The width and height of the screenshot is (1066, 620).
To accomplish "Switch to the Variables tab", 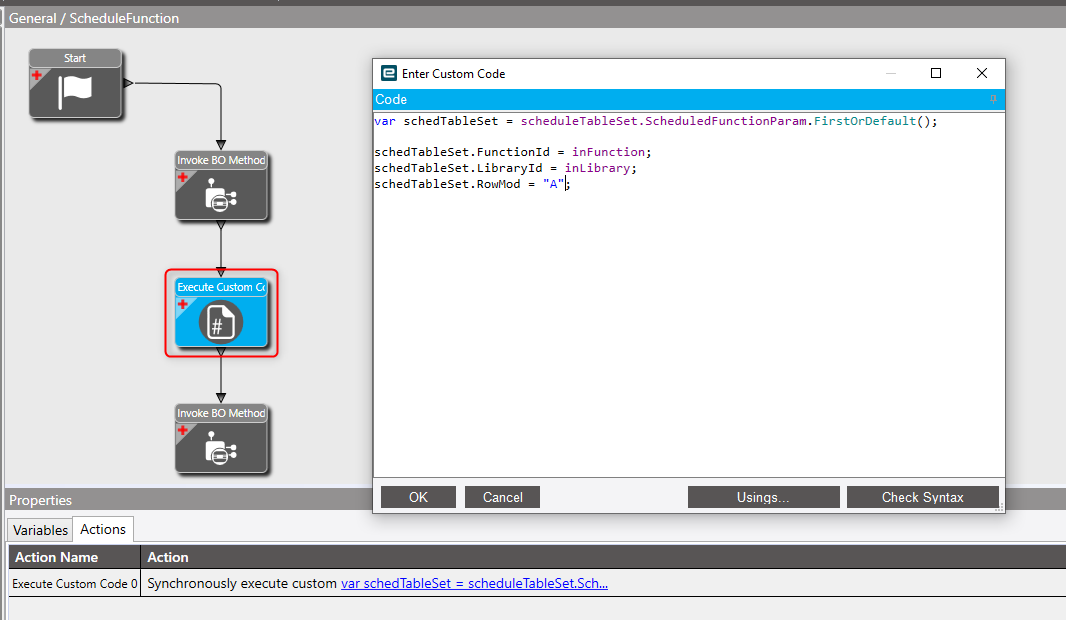I will point(40,530).
